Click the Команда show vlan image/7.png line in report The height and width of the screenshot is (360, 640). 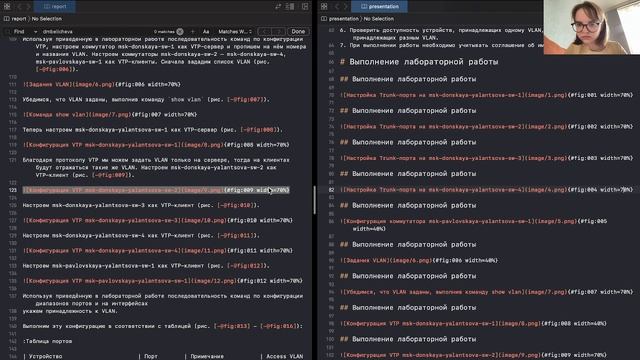point(110,115)
